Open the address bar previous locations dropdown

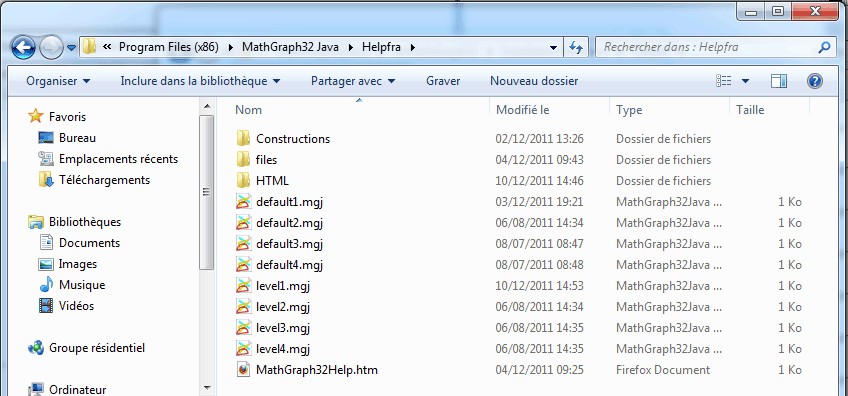pyautogui.click(x=553, y=48)
